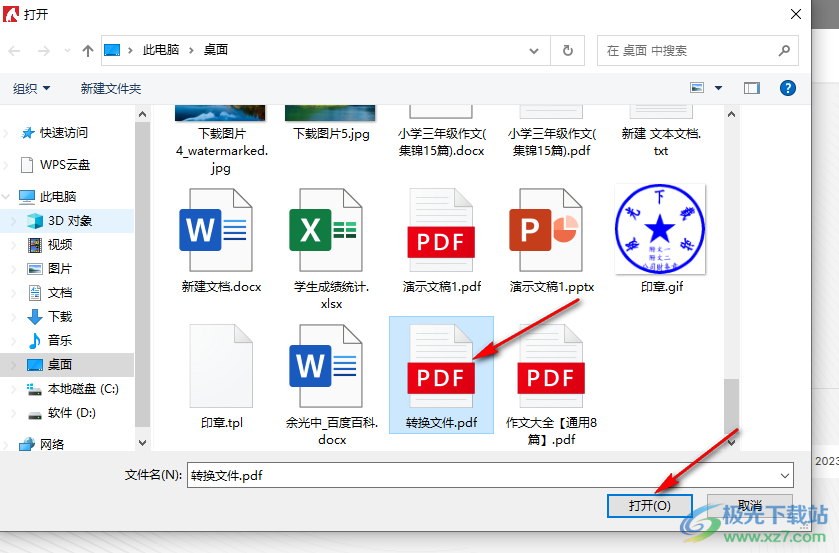Select the 演示文稿1.pptx PowerPoint file
This screenshot has height=553, width=839.
(x=551, y=231)
